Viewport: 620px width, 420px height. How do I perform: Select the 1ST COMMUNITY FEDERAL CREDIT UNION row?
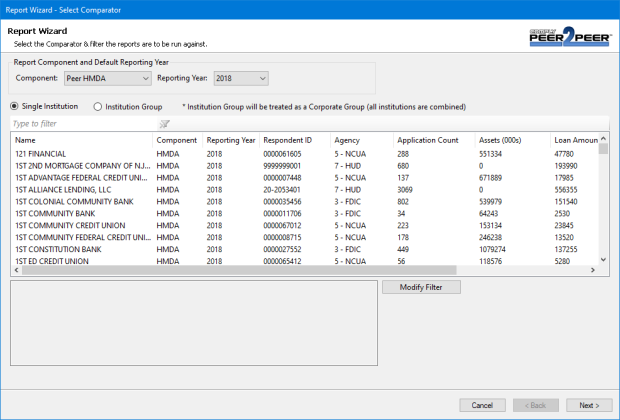point(304,237)
